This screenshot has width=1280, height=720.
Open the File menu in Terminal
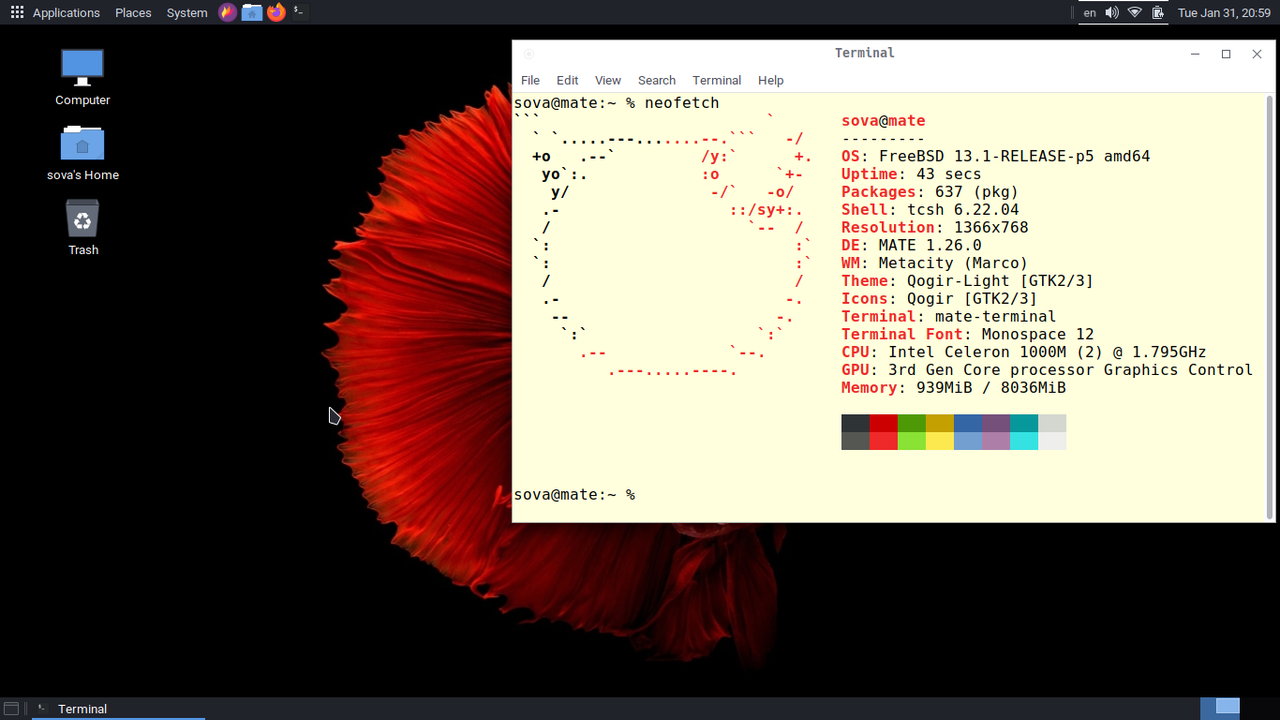530,80
